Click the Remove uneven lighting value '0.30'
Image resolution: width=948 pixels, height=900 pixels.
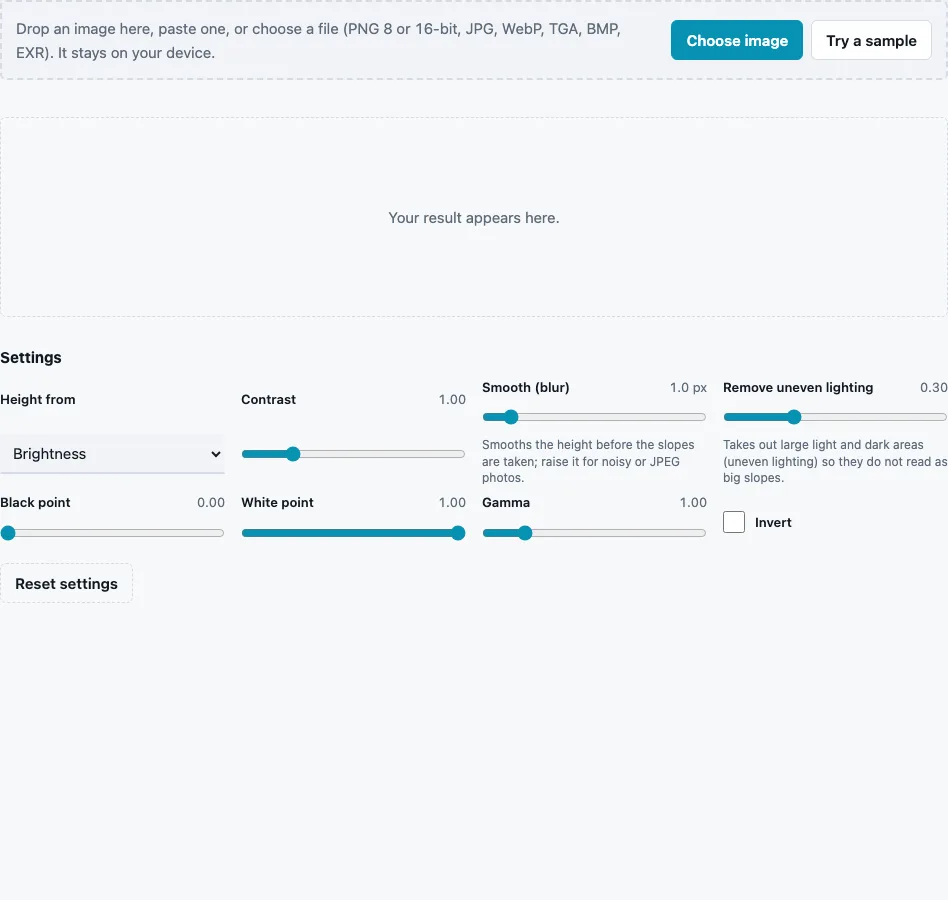pos(933,387)
